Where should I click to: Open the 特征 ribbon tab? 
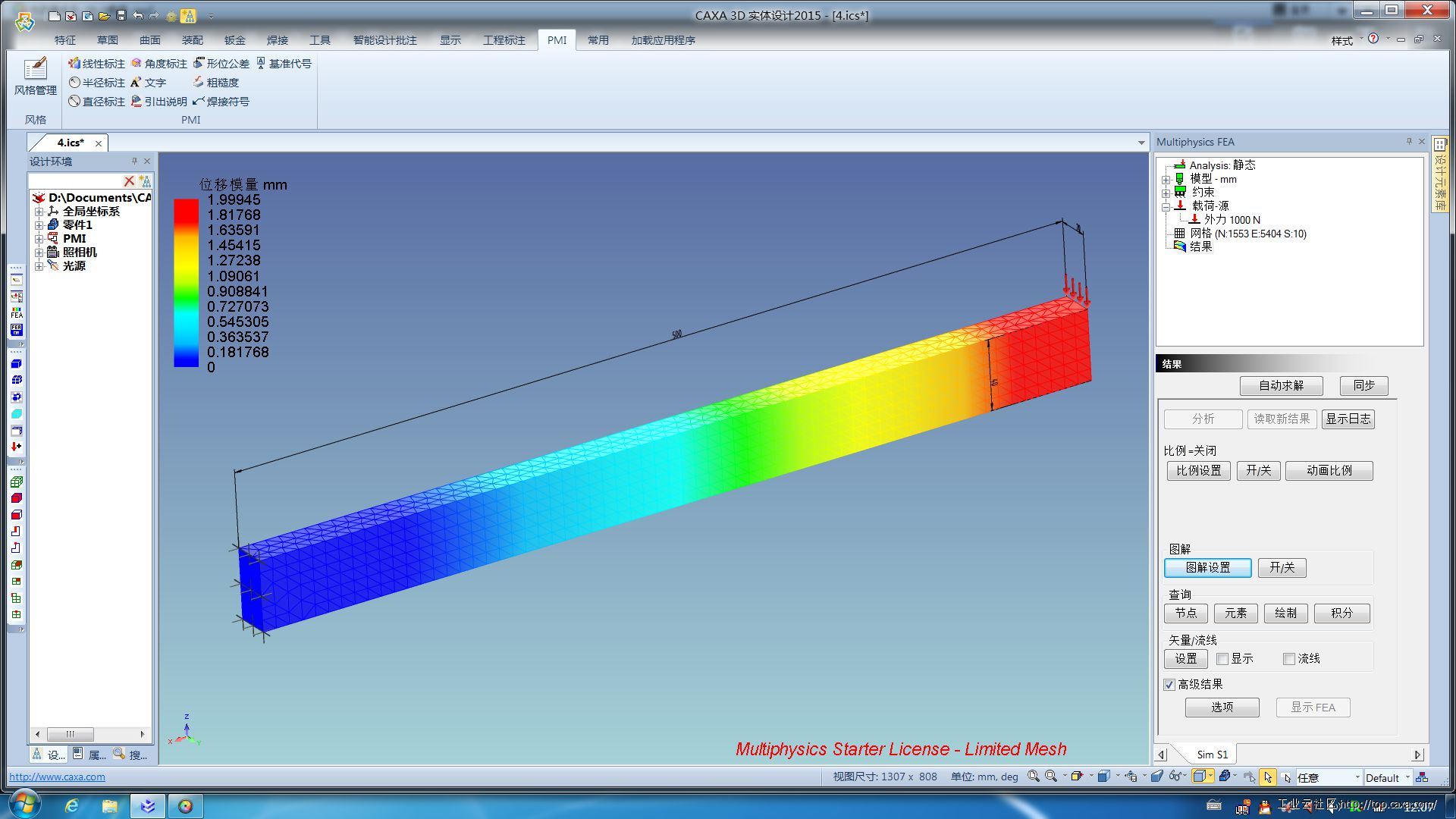point(65,40)
